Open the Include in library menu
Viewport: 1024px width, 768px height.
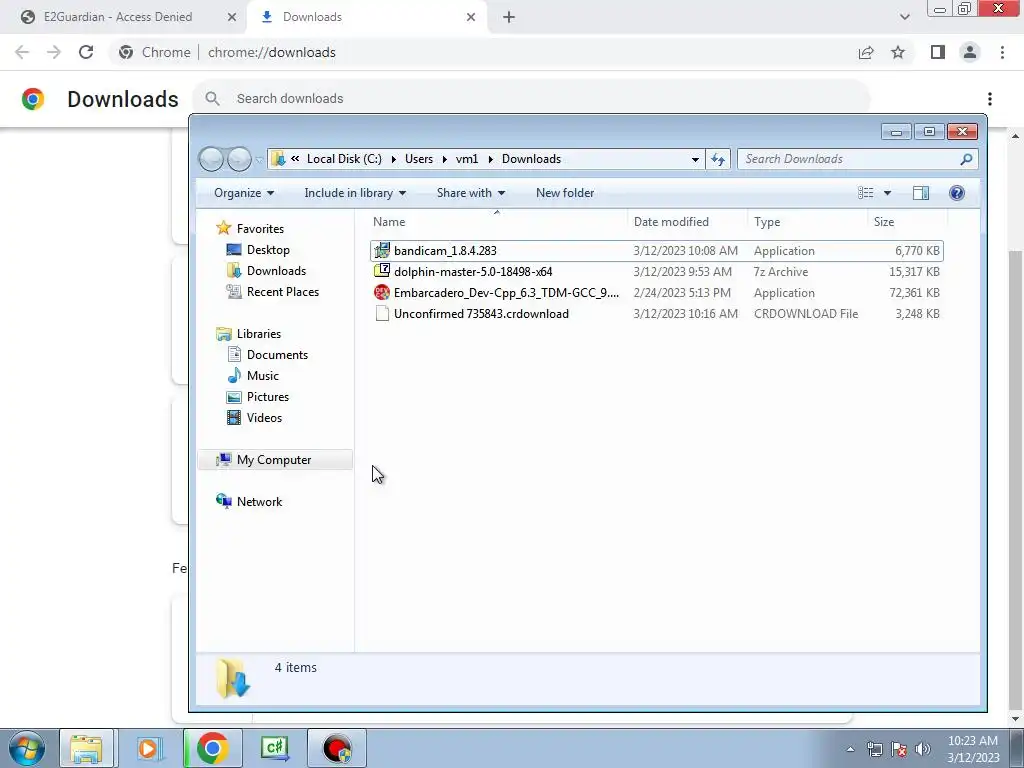(x=355, y=193)
